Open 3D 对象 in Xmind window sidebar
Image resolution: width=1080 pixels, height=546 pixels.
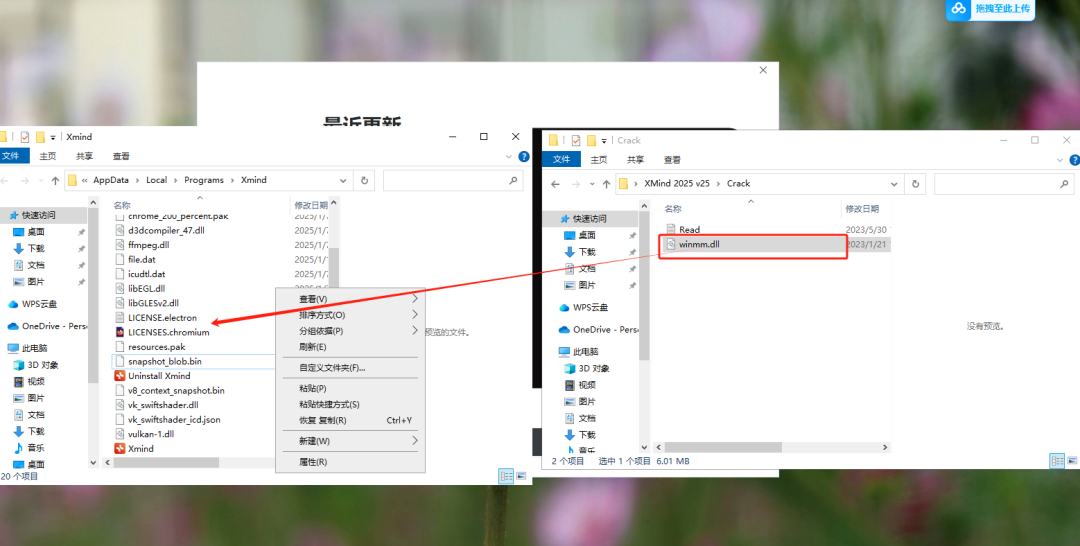click(37, 365)
